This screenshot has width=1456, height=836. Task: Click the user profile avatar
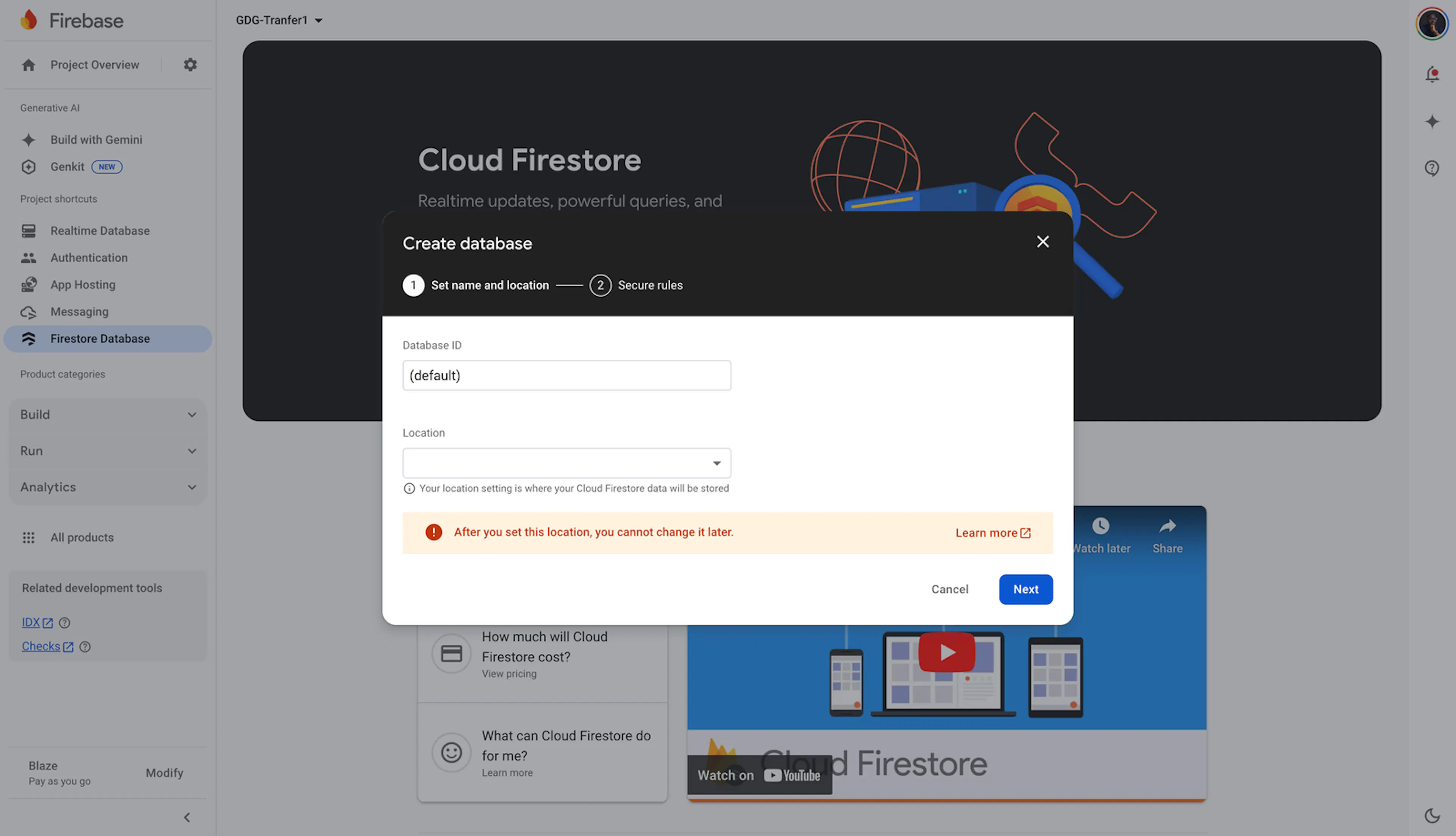pyautogui.click(x=1431, y=23)
